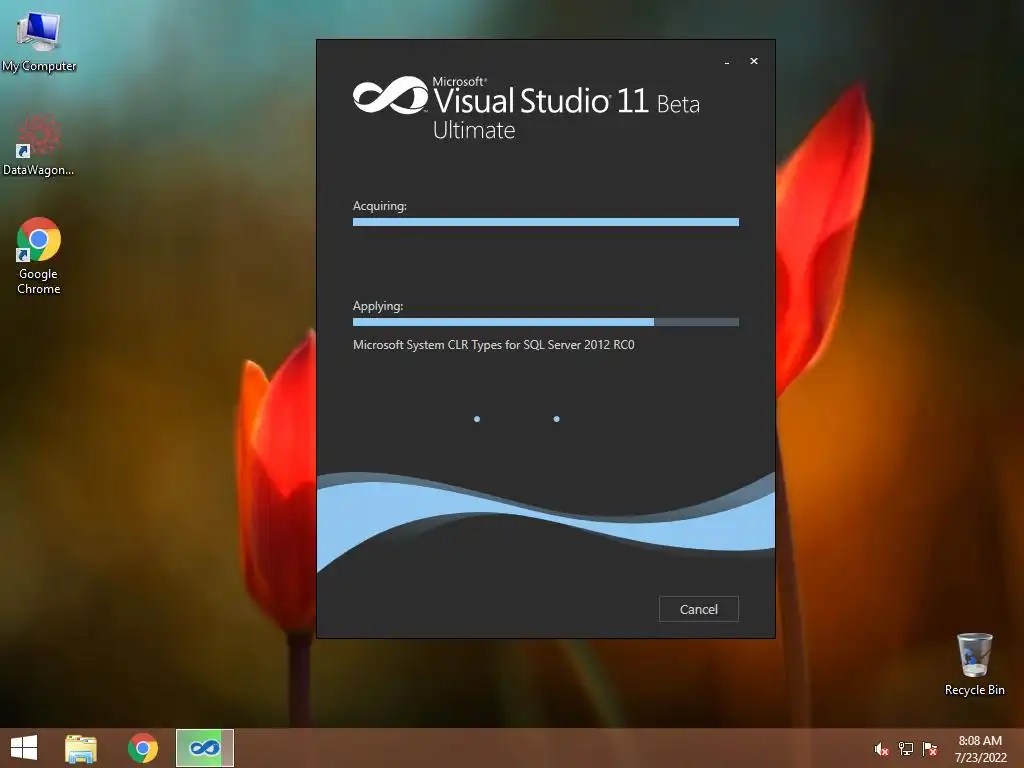Select My Computer desktop icon
Image resolution: width=1024 pixels, height=768 pixels.
click(x=39, y=41)
